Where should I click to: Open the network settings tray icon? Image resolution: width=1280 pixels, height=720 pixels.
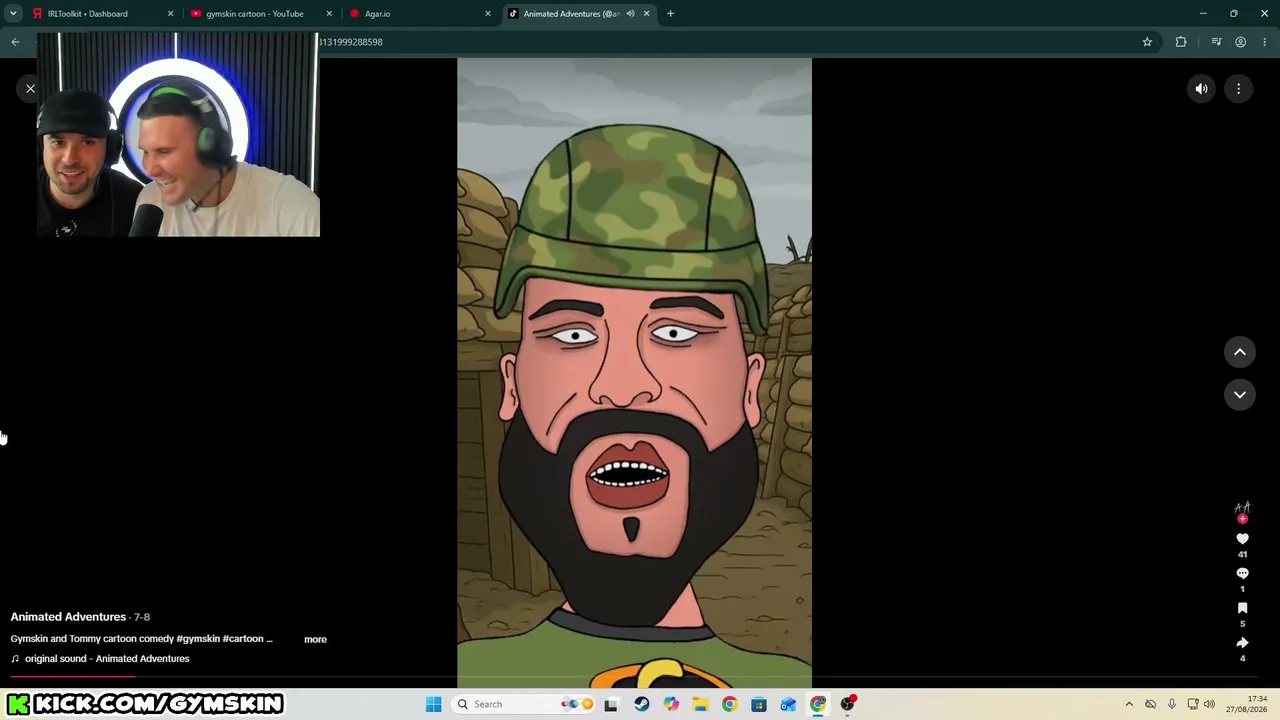(x=1193, y=704)
